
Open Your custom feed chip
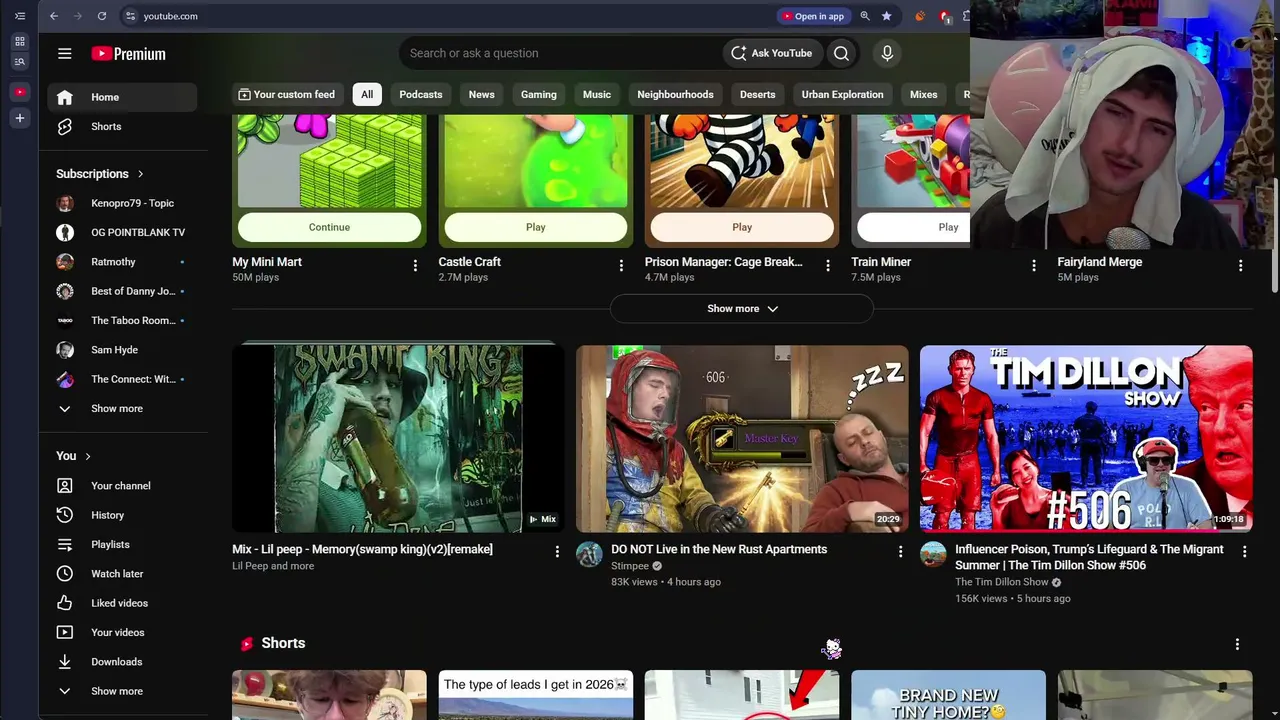pyautogui.click(x=287, y=95)
